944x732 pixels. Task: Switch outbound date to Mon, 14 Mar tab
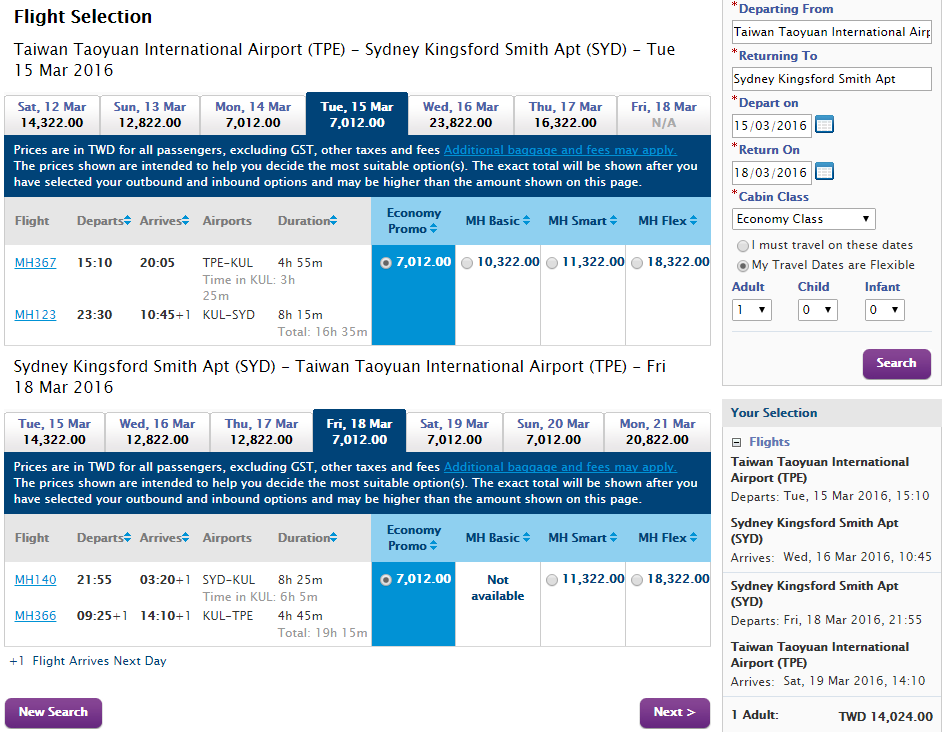click(x=253, y=115)
